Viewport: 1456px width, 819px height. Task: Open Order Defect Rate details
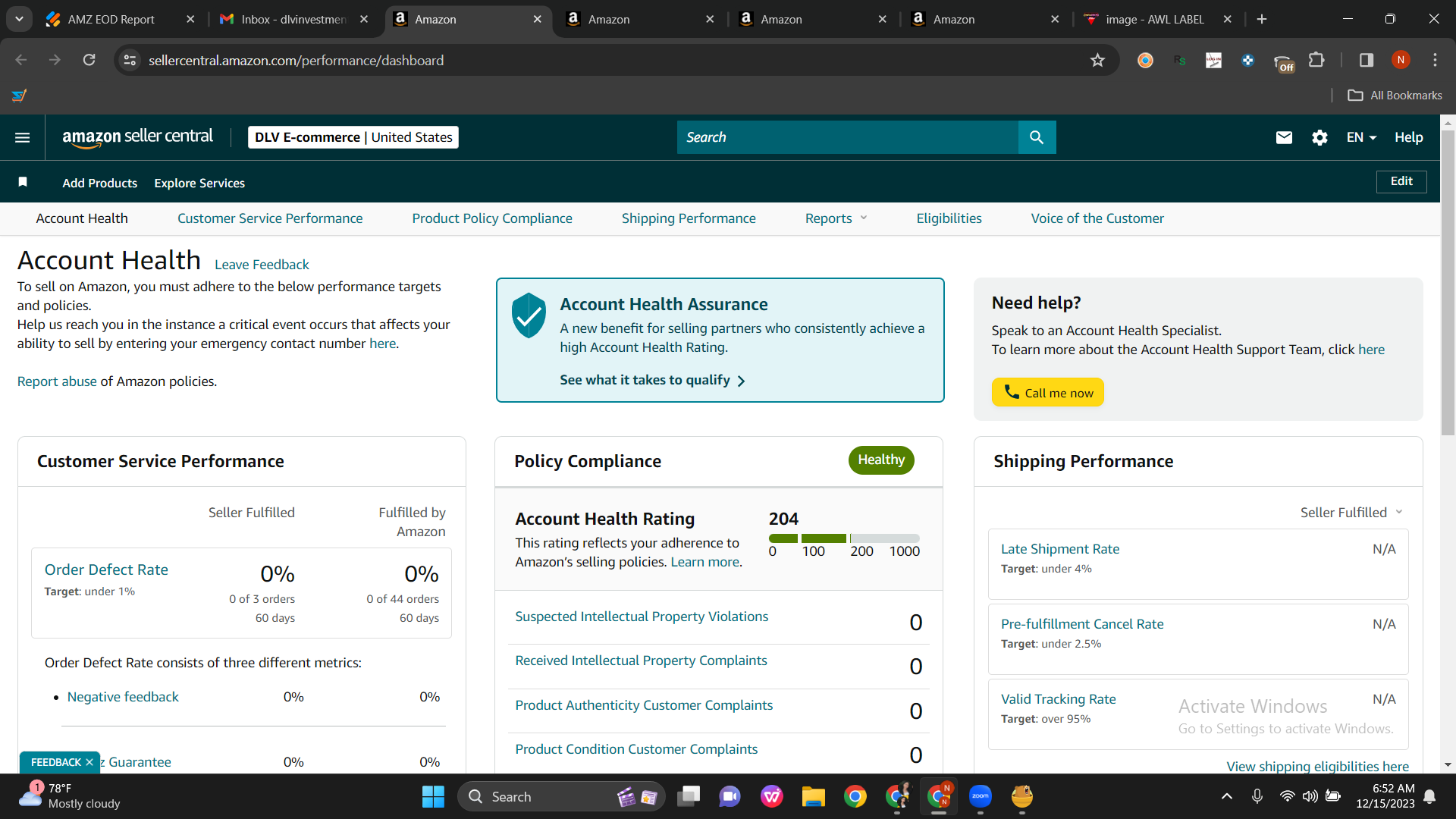[x=106, y=570]
